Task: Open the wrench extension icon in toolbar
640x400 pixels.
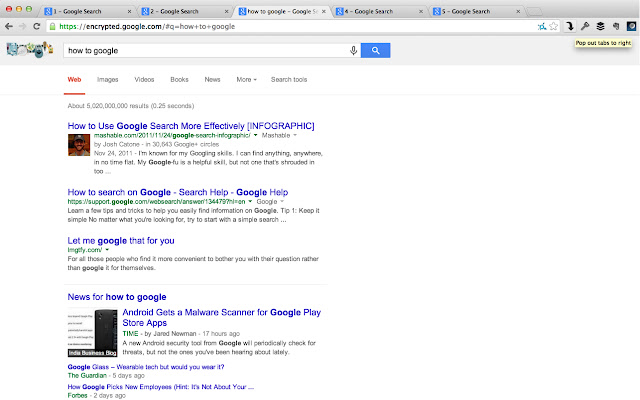Action: (x=585, y=27)
